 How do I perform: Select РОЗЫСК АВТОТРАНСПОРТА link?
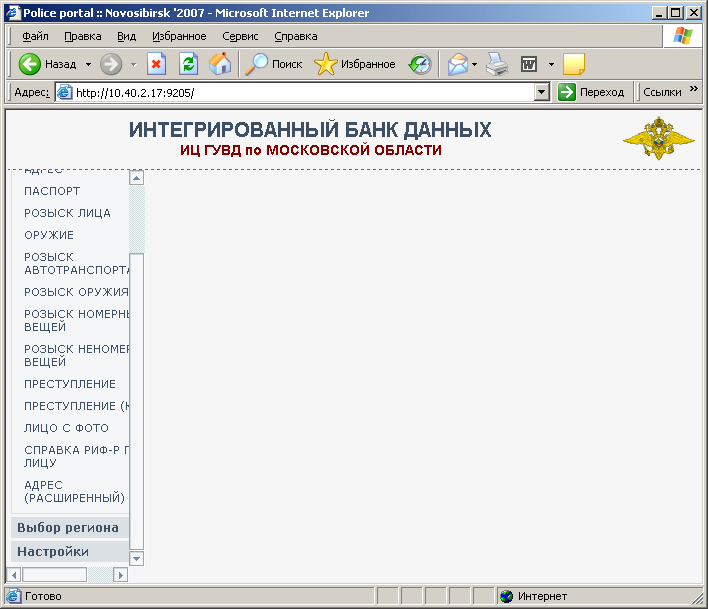(x=76, y=264)
